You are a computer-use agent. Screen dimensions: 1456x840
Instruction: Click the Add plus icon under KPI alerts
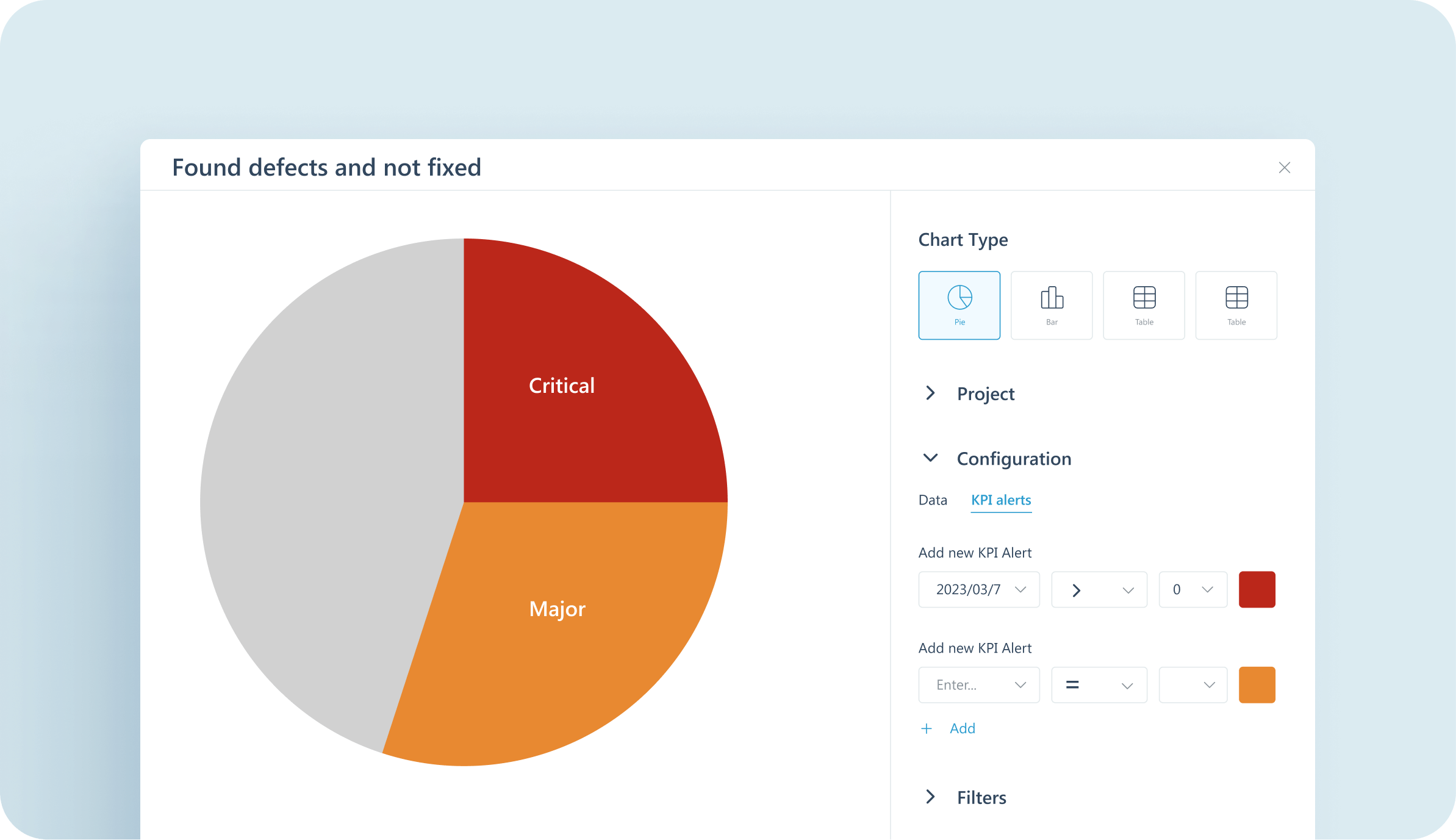click(927, 728)
